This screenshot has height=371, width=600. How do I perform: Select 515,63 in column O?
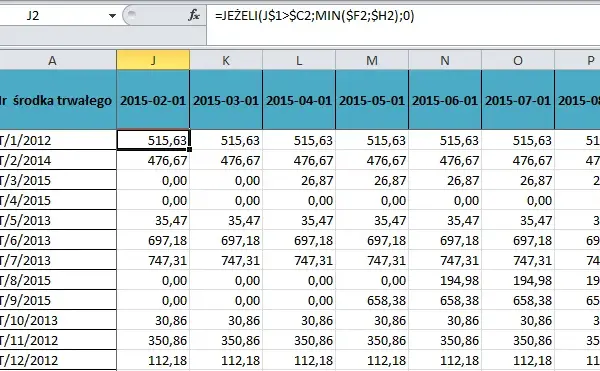coord(518,140)
